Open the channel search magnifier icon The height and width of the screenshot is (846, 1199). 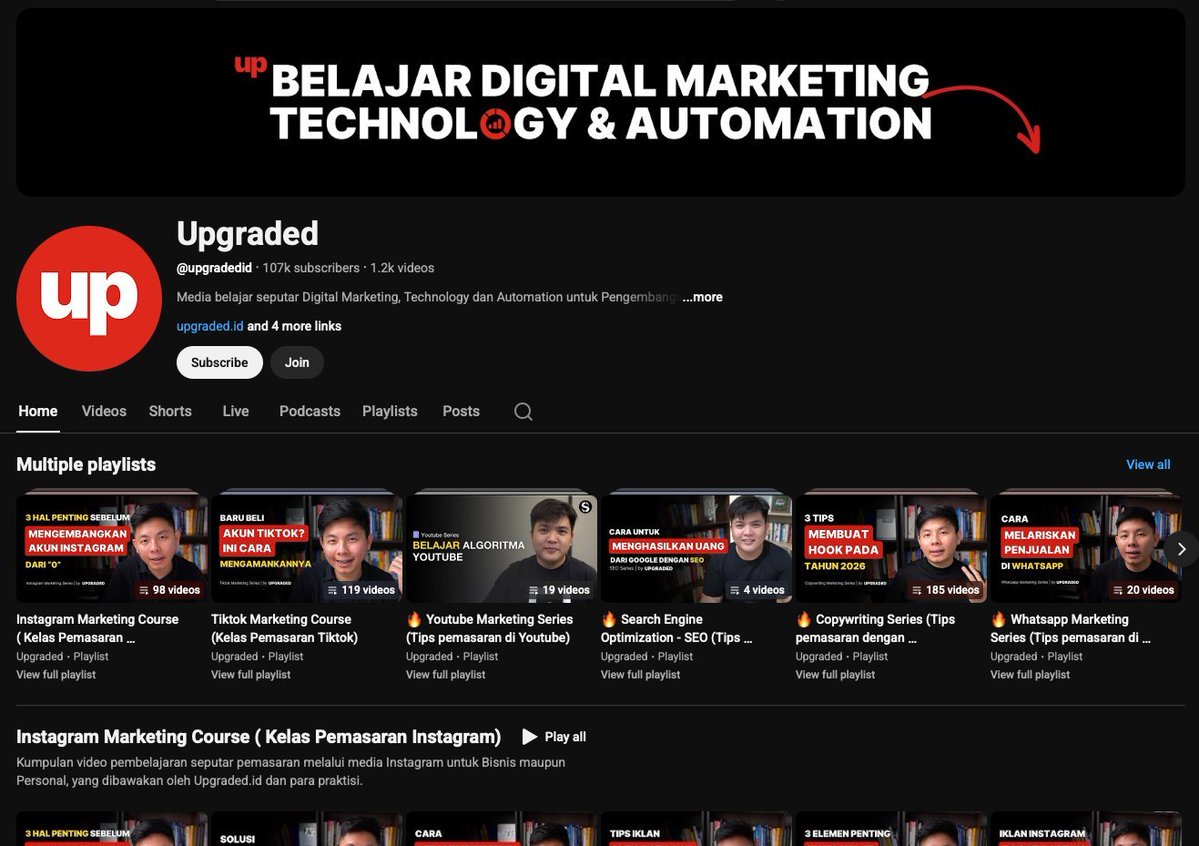(523, 412)
